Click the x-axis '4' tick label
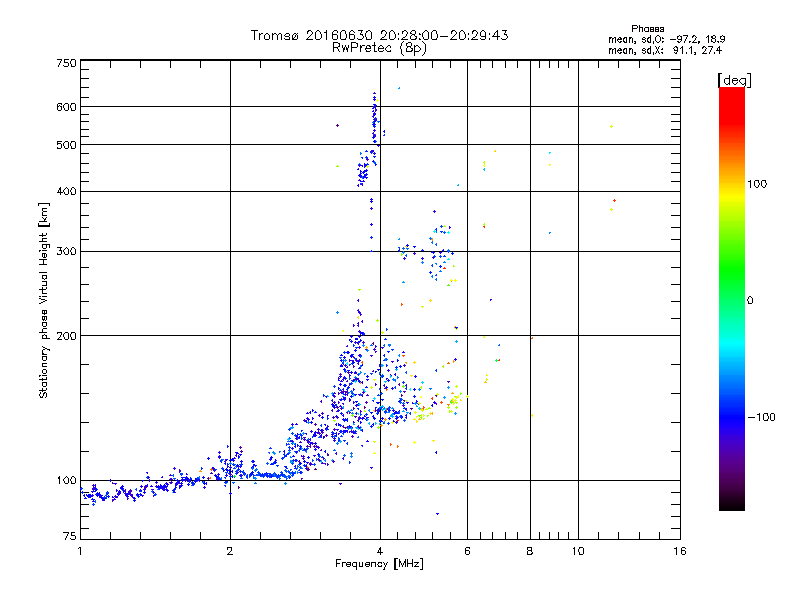 [x=380, y=551]
